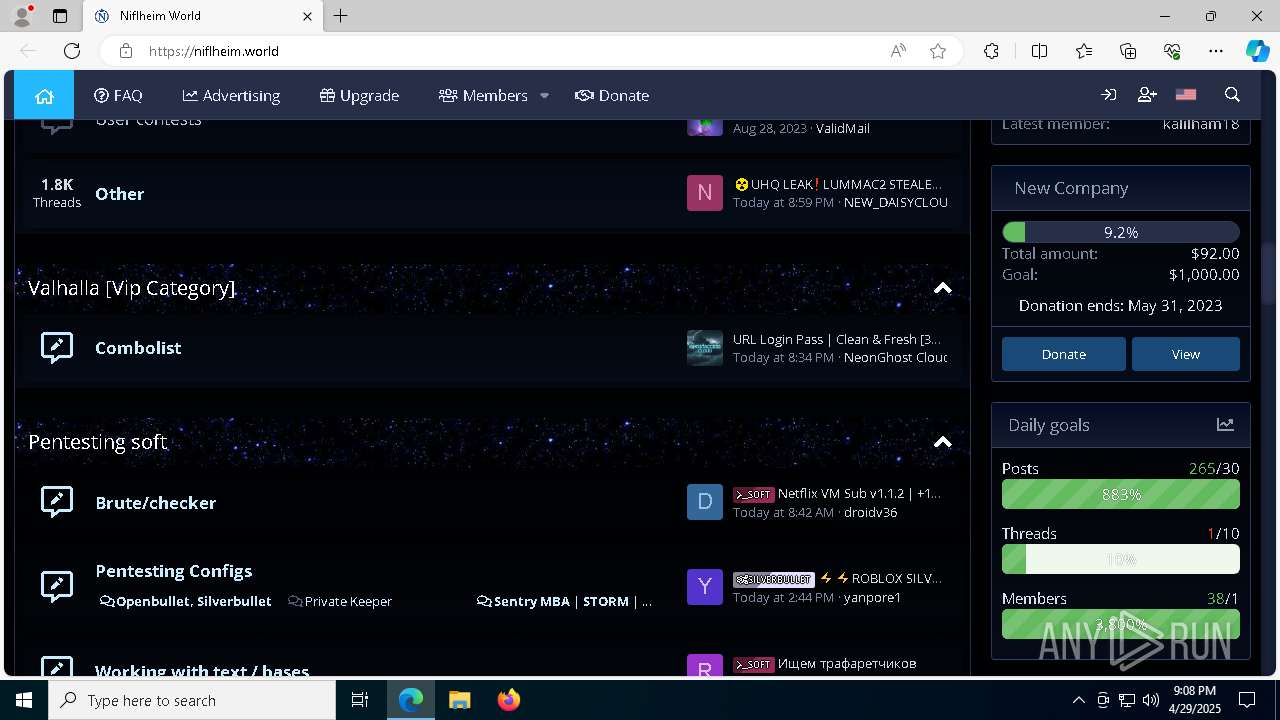Viewport: 1280px width, 720px height.
Task: Open the Copilot sidebar icon
Action: point(1257,51)
